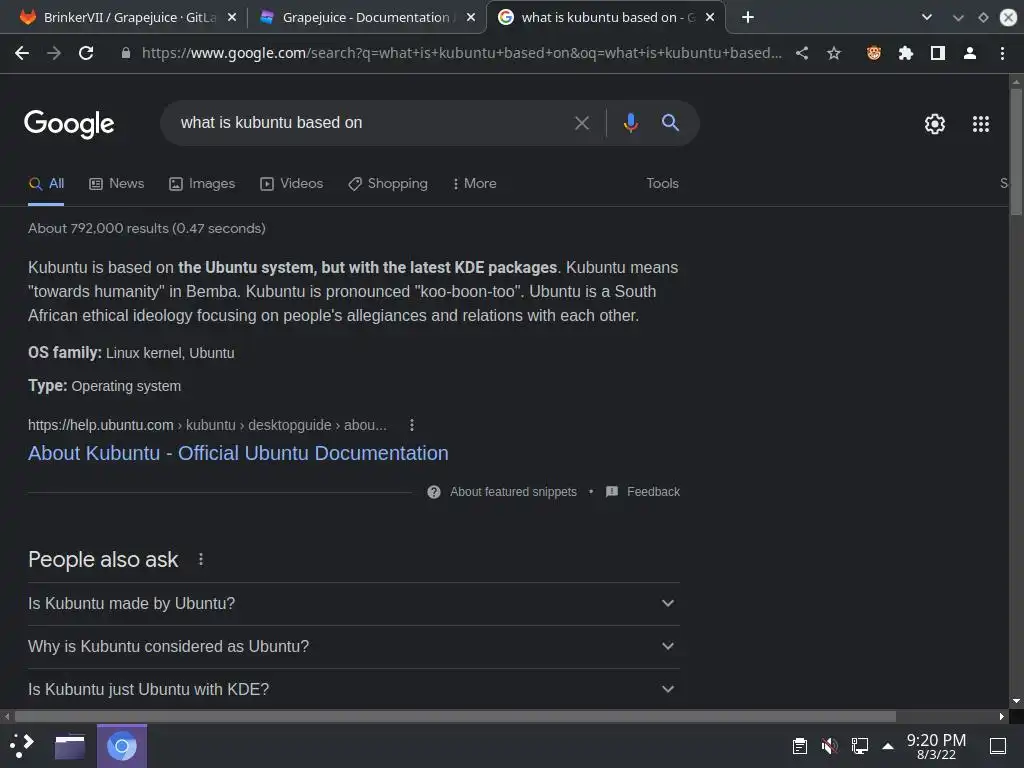The height and width of the screenshot is (768, 1024).
Task: Open the search Tools options
Action: pos(662,184)
